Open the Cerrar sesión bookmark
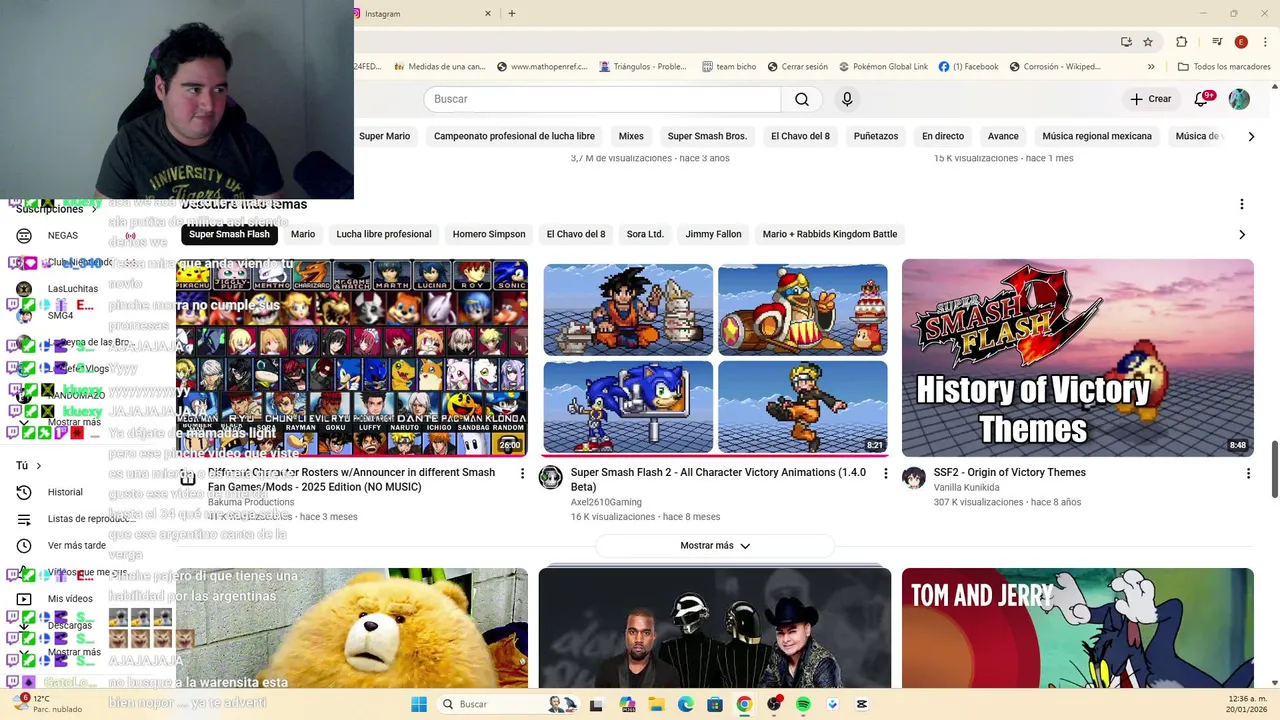Screen dimensions: 1280x720 [798, 67]
